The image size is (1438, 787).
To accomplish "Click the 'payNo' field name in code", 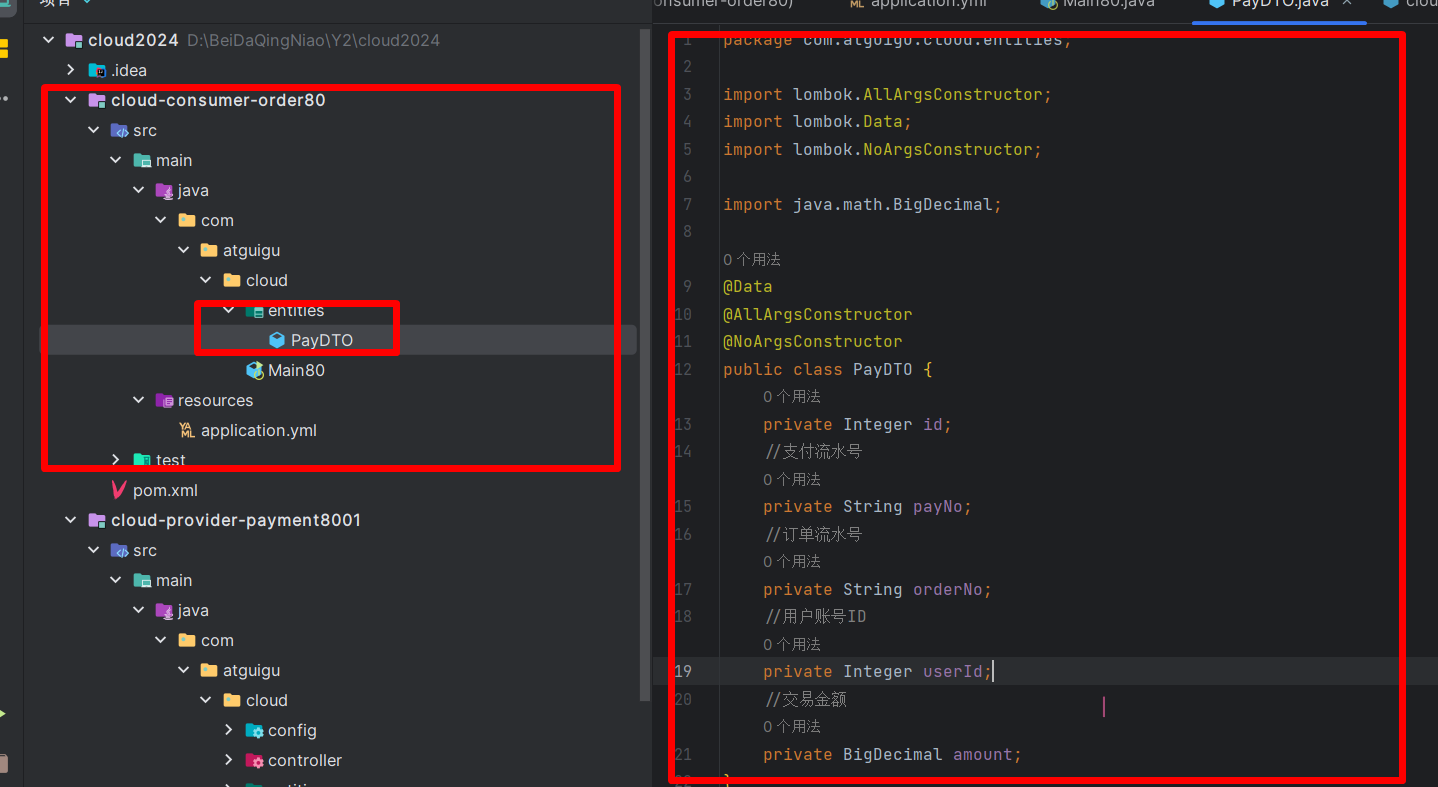I will click(x=937, y=506).
